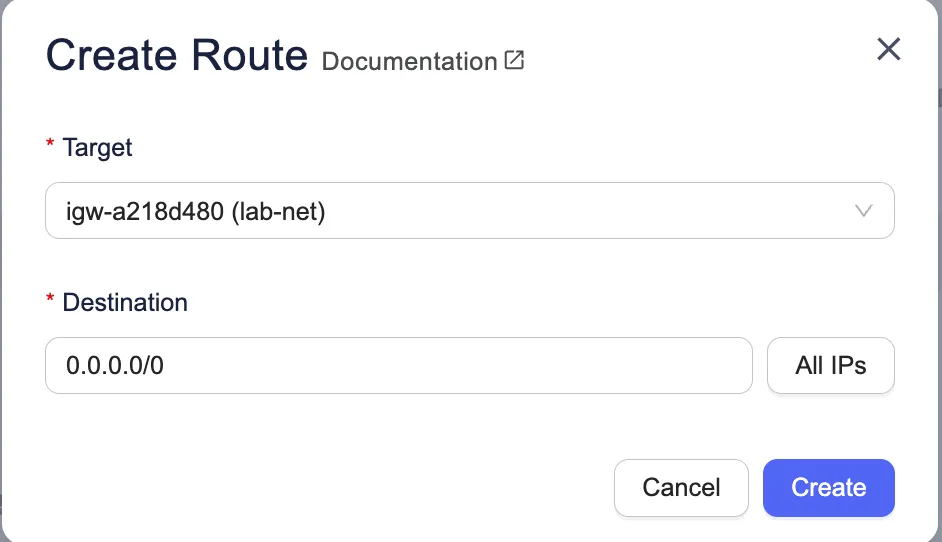Expand the Target dropdown chevron arrow

click(864, 211)
